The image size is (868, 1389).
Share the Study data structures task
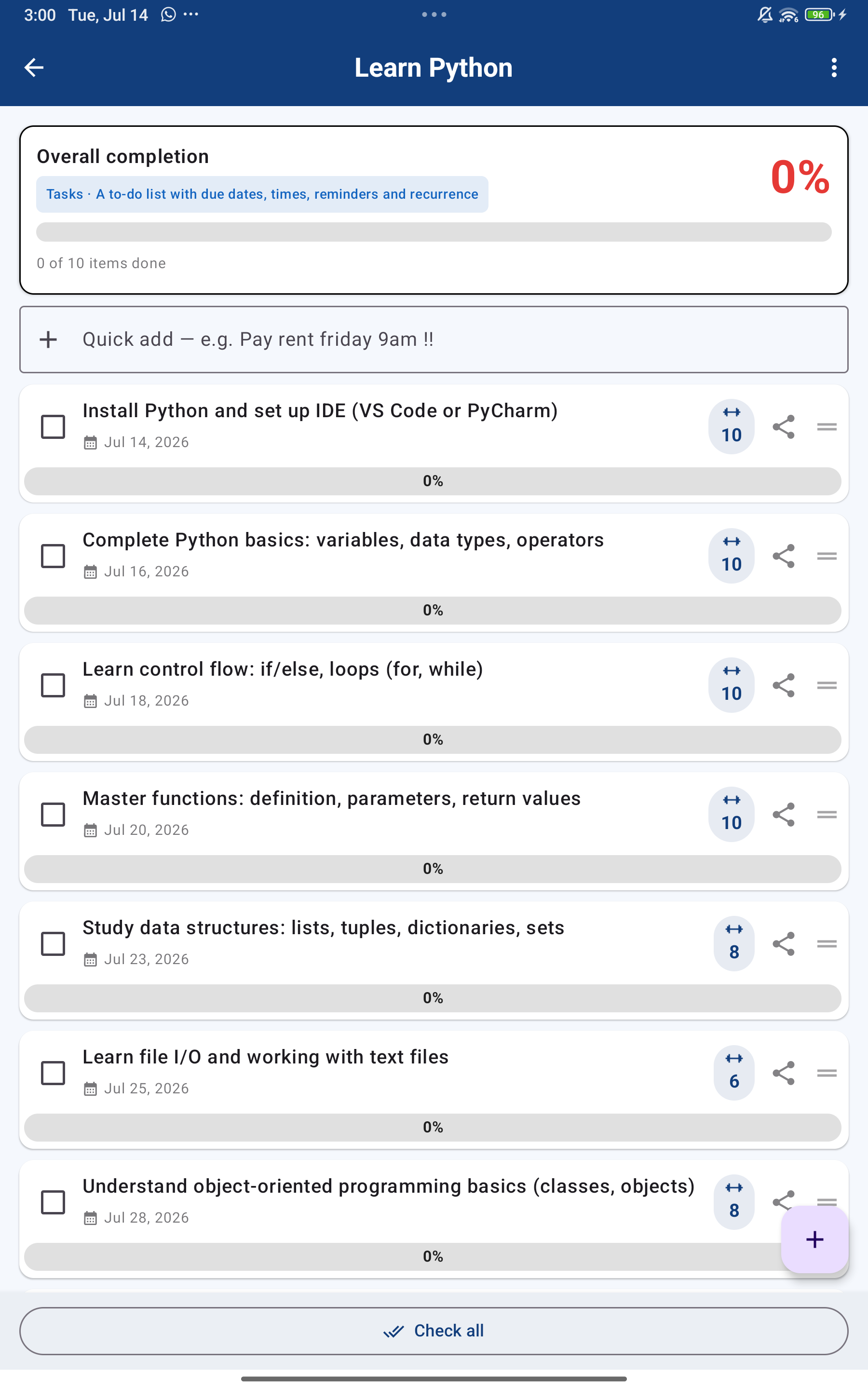click(x=784, y=943)
